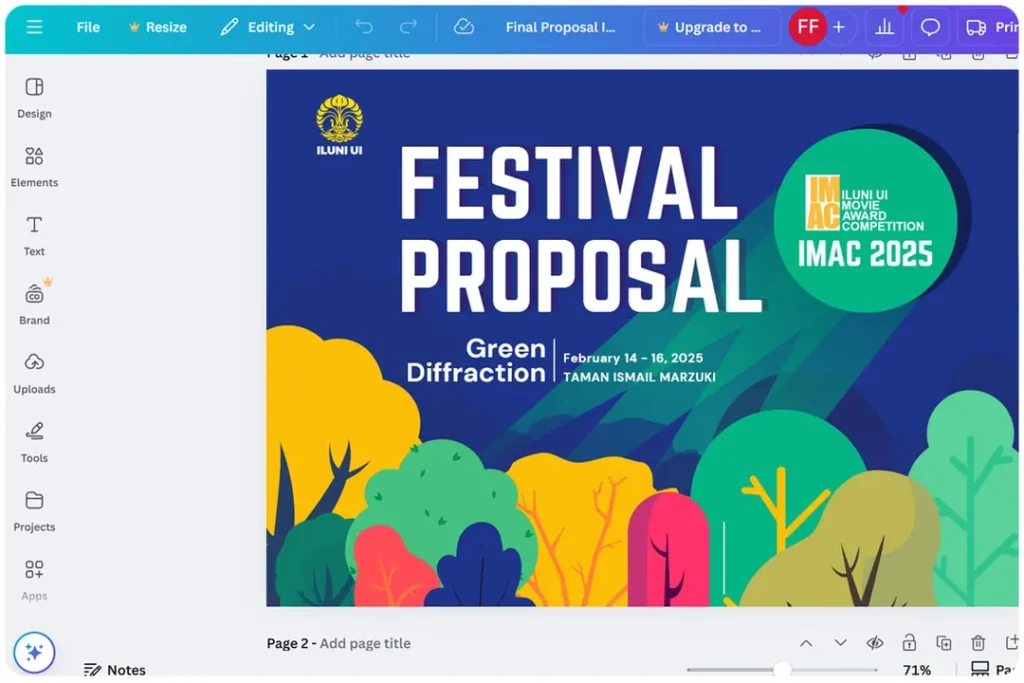Open the Design panel
The height and width of the screenshot is (683, 1024).
[34, 98]
